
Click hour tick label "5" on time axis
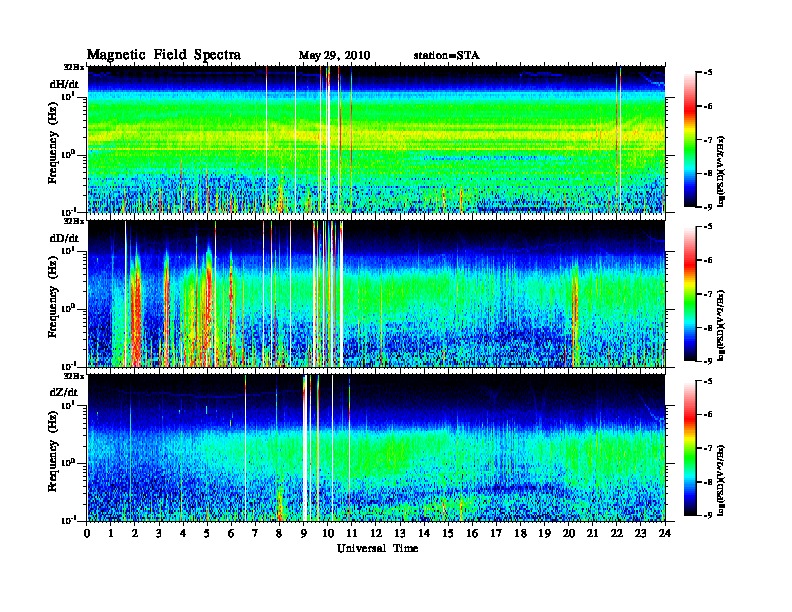pos(208,533)
